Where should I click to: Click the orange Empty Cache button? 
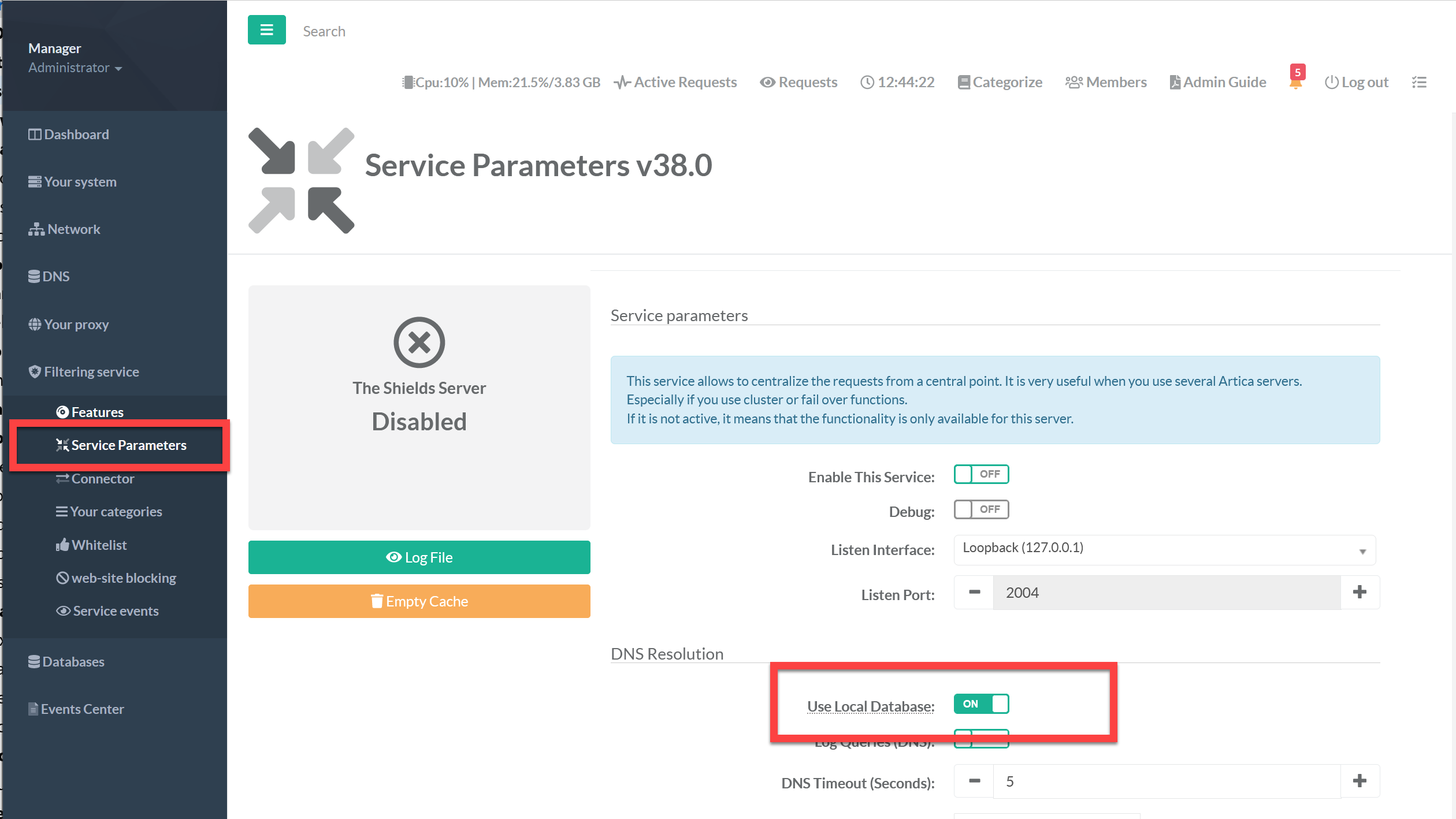point(419,601)
